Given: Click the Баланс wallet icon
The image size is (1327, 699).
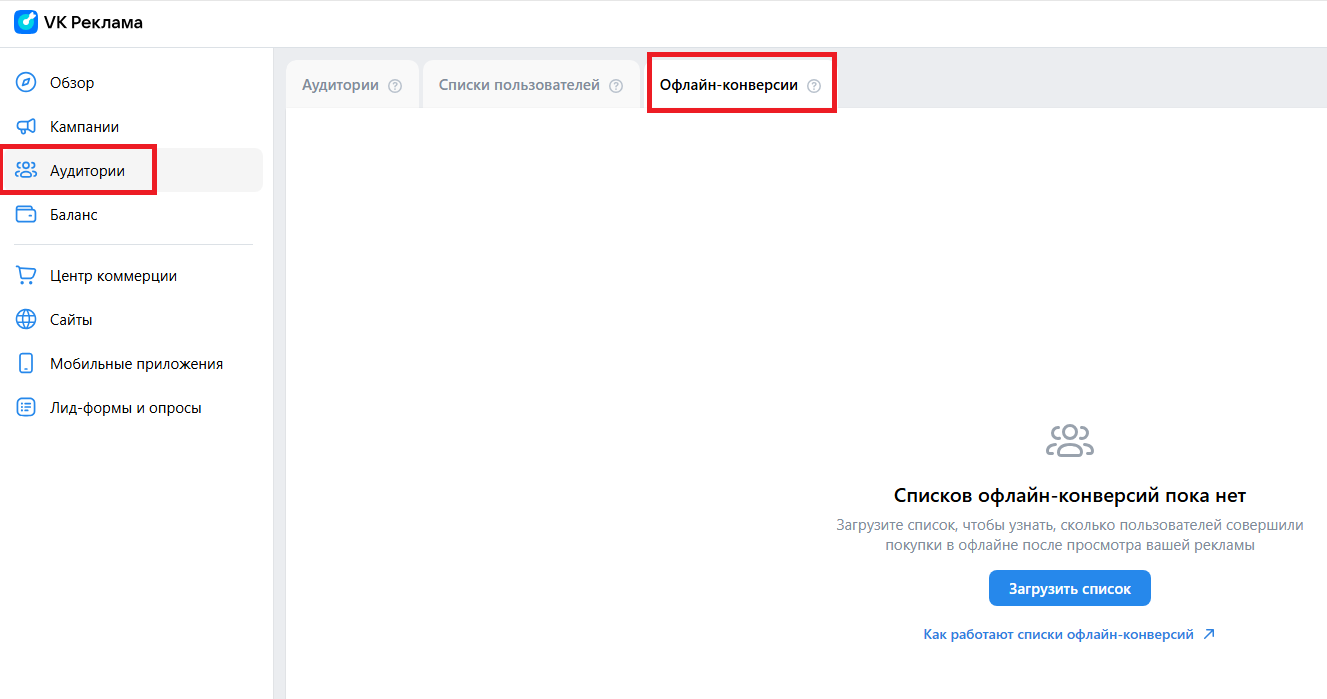Looking at the screenshot, I should (26, 215).
